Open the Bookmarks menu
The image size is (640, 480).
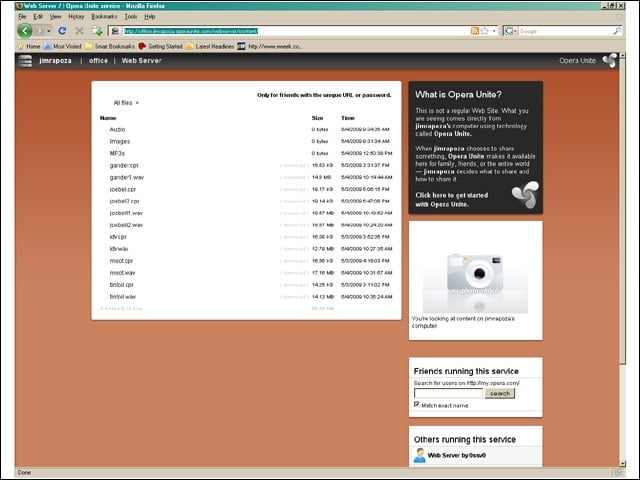tap(104, 17)
